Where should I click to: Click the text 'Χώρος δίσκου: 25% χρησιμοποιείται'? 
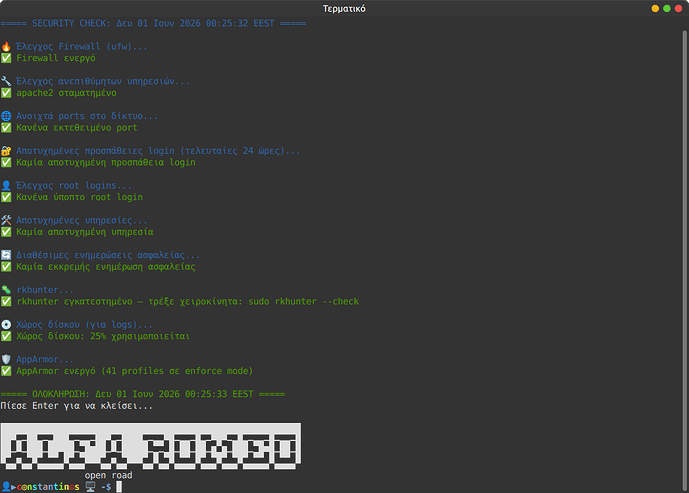[x=103, y=336]
